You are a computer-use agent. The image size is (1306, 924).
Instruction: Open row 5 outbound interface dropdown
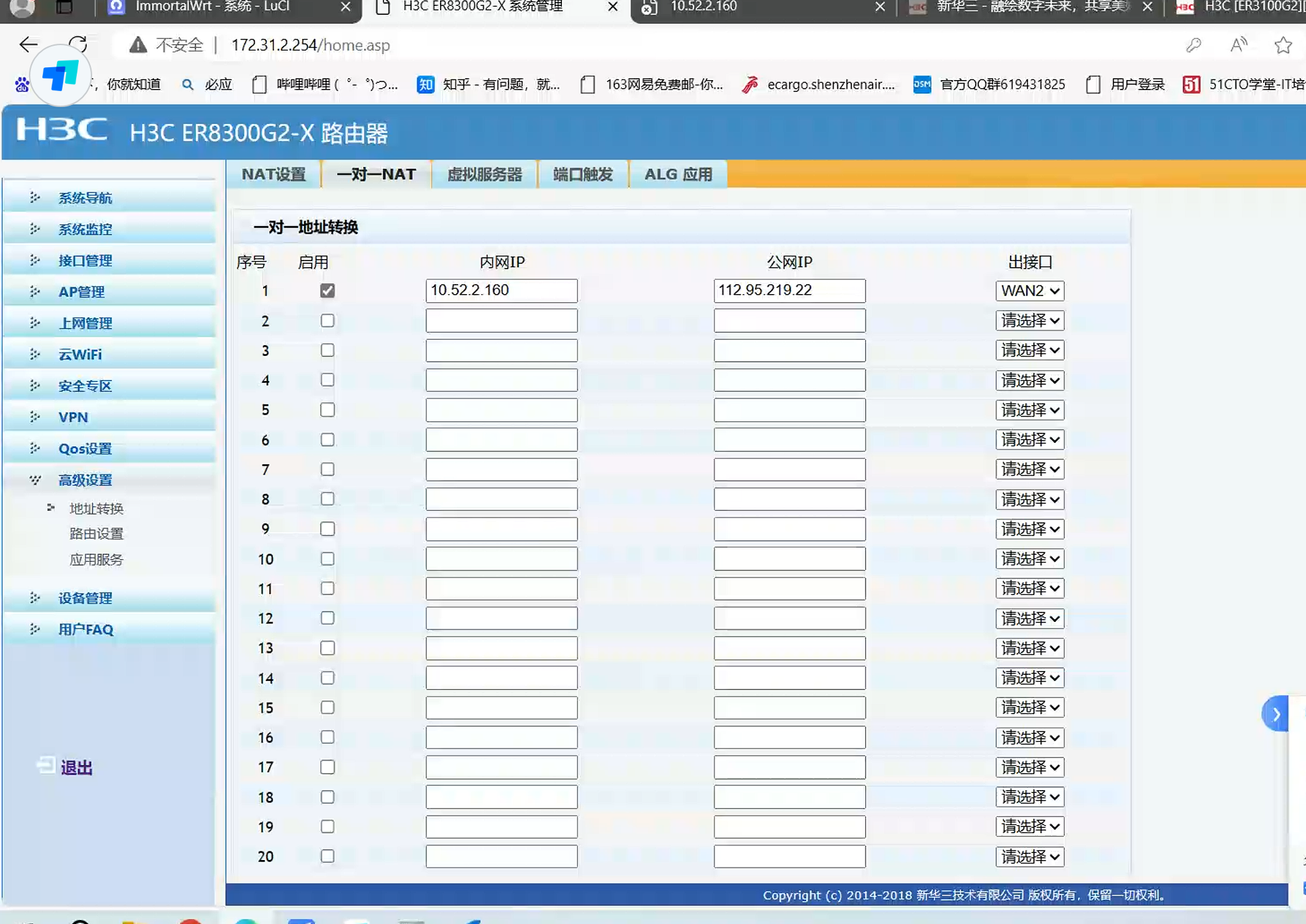(x=1029, y=410)
